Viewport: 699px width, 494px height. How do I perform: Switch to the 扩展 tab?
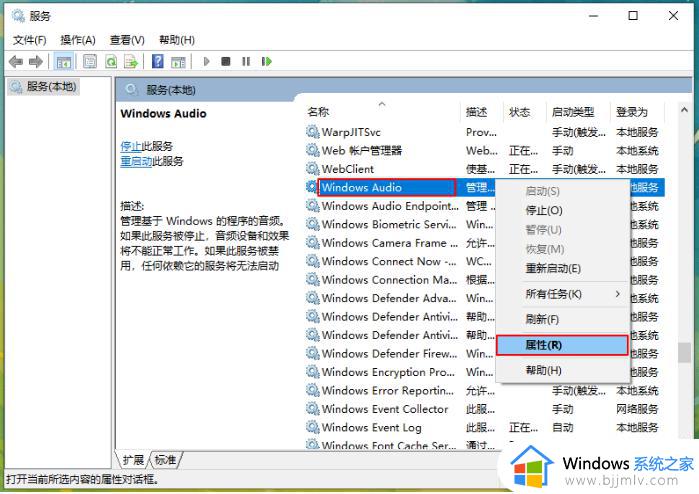coord(133,460)
